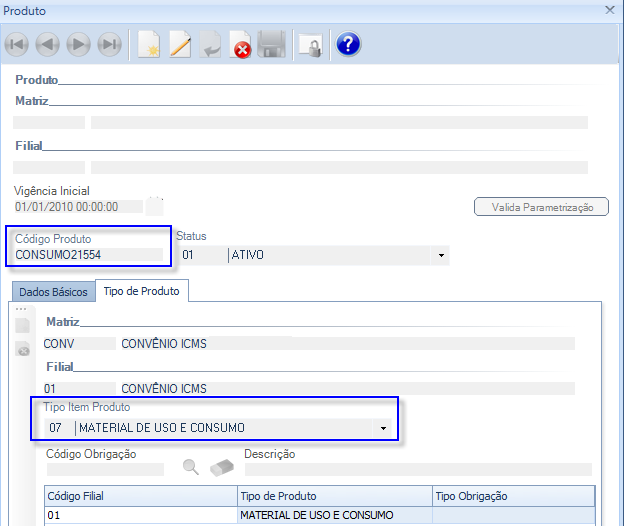Create a new product record

(149, 44)
